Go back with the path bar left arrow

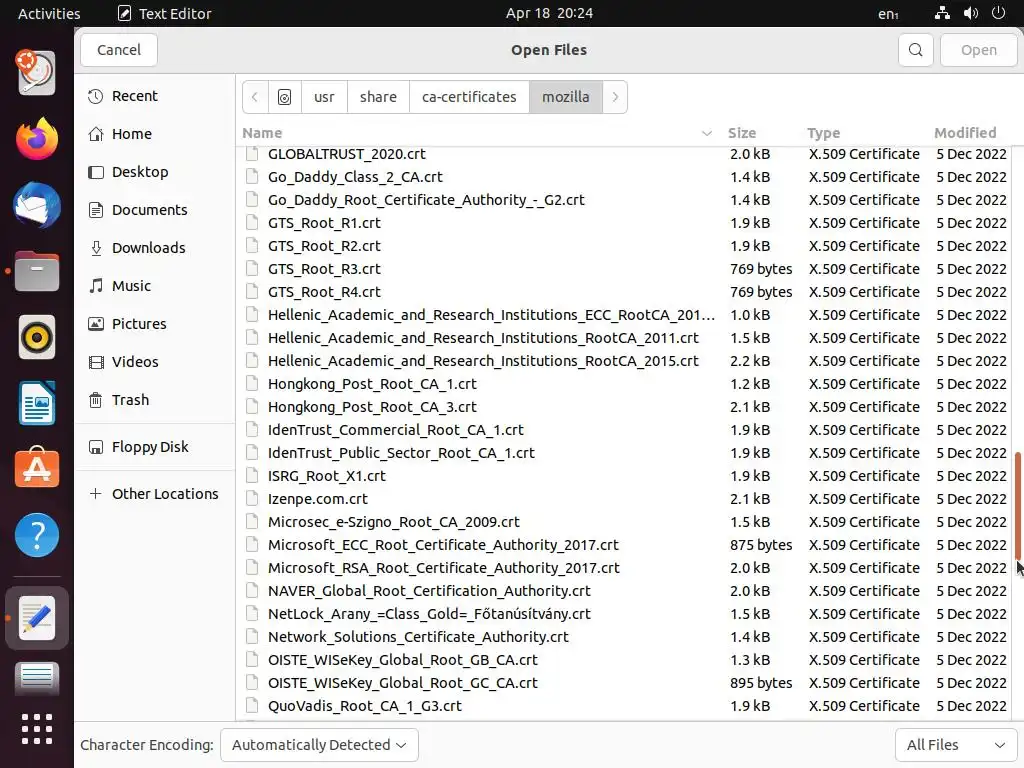tap(255, 97)
